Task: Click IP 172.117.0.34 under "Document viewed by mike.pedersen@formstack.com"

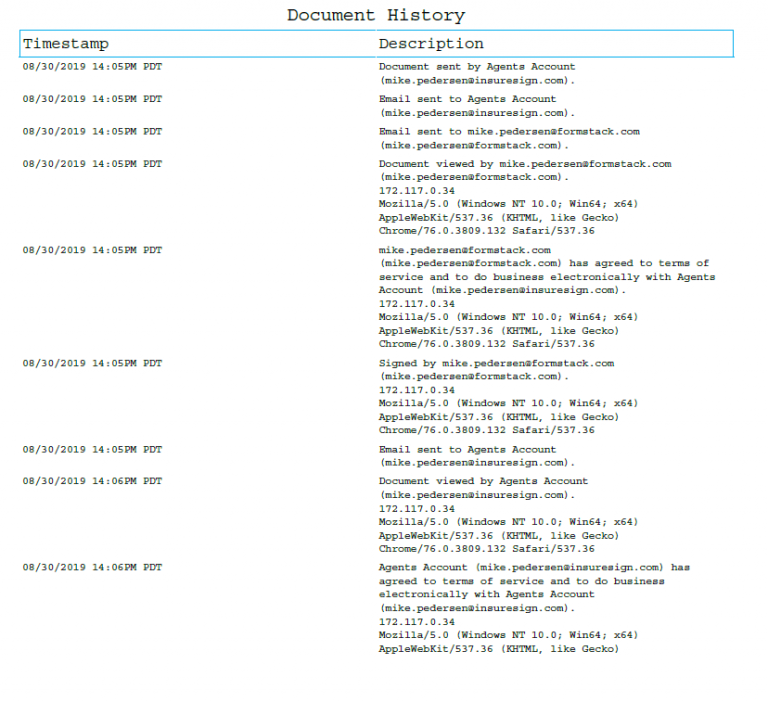Action: point(416,191)
